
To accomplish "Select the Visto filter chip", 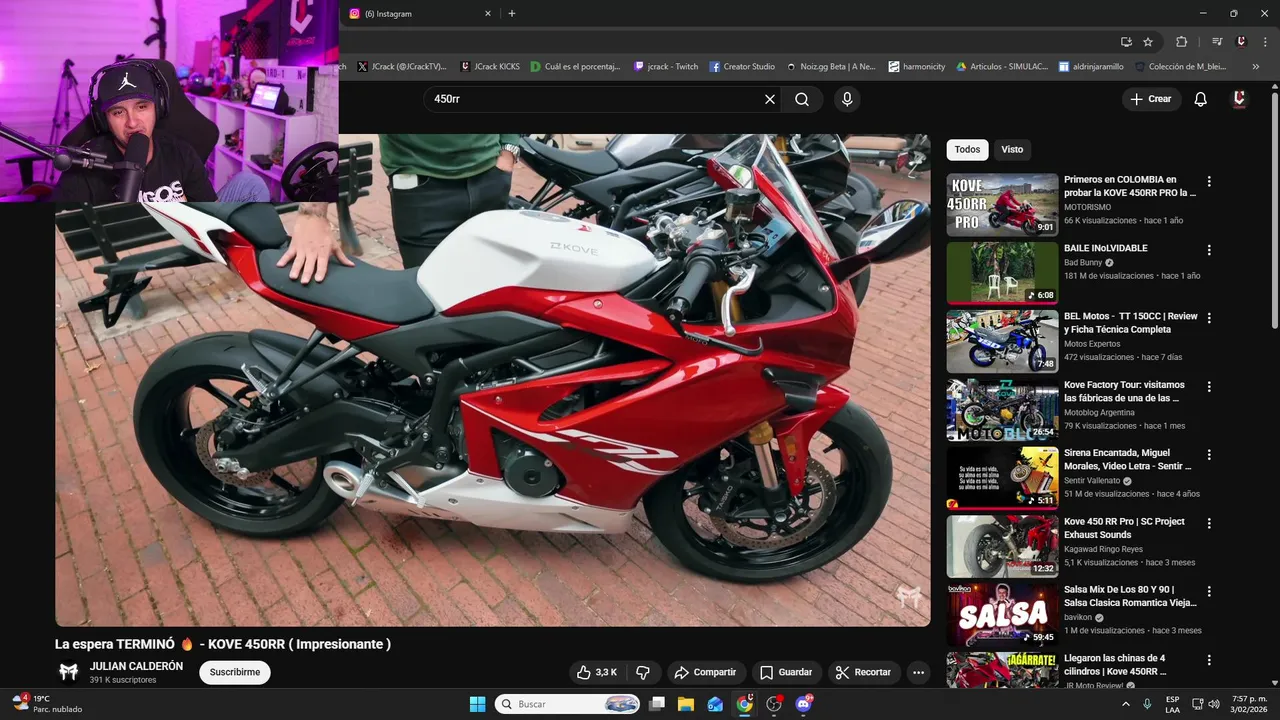I will tap(1012, 149).
